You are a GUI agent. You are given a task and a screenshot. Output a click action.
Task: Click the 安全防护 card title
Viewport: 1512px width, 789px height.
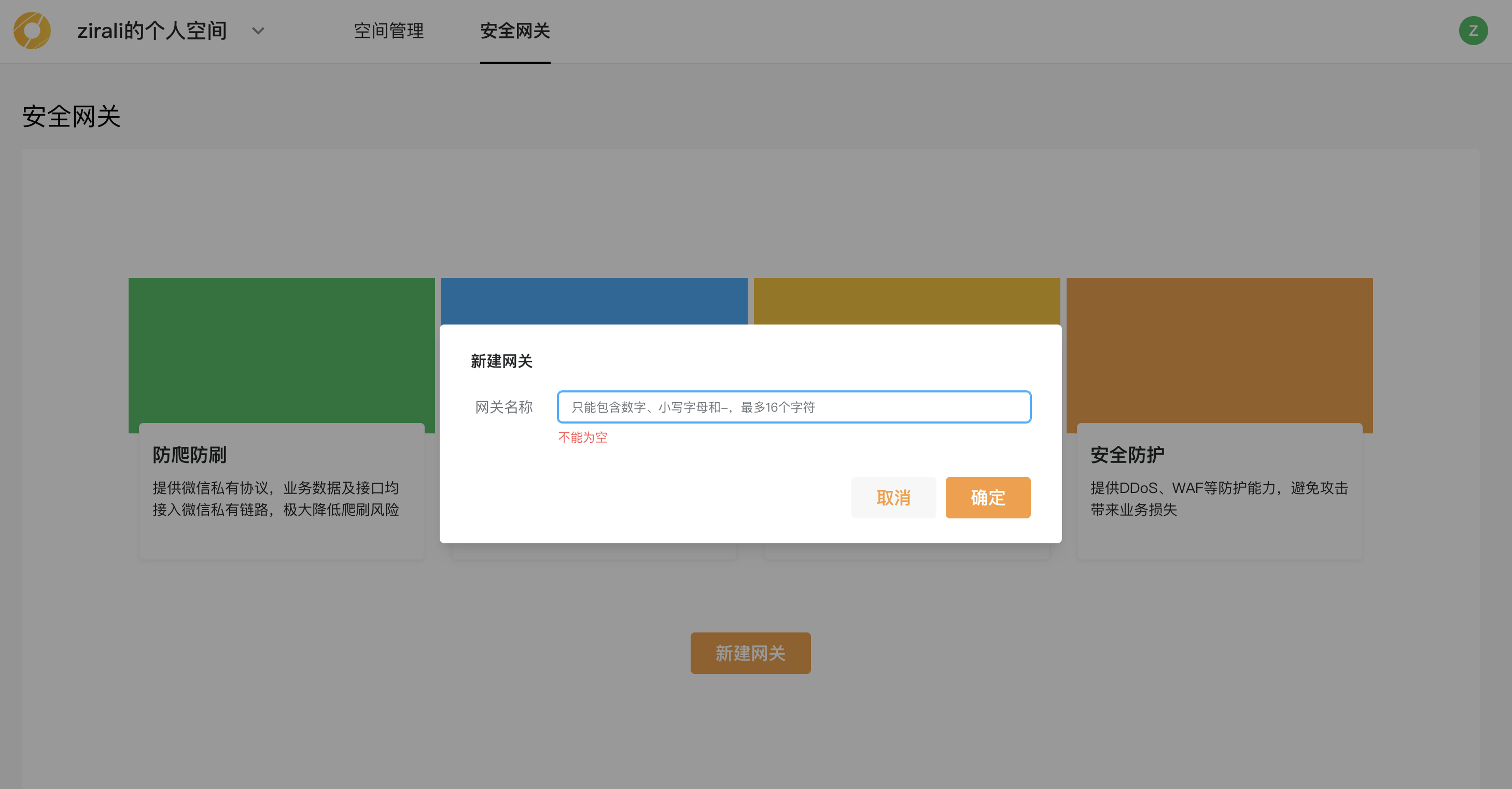pos(1127,455)
